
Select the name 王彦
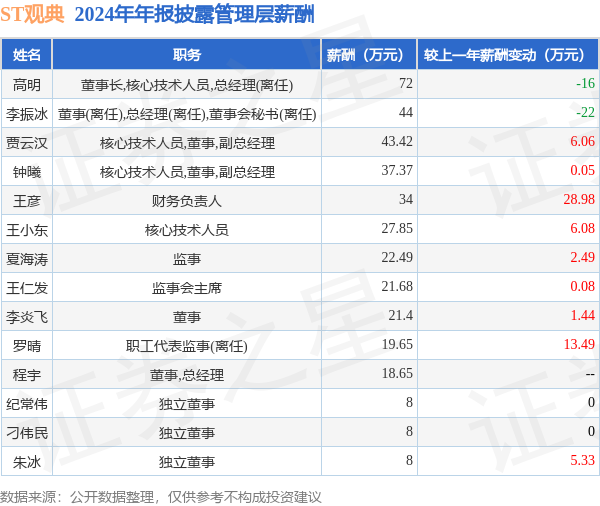(x=27, y=201)
